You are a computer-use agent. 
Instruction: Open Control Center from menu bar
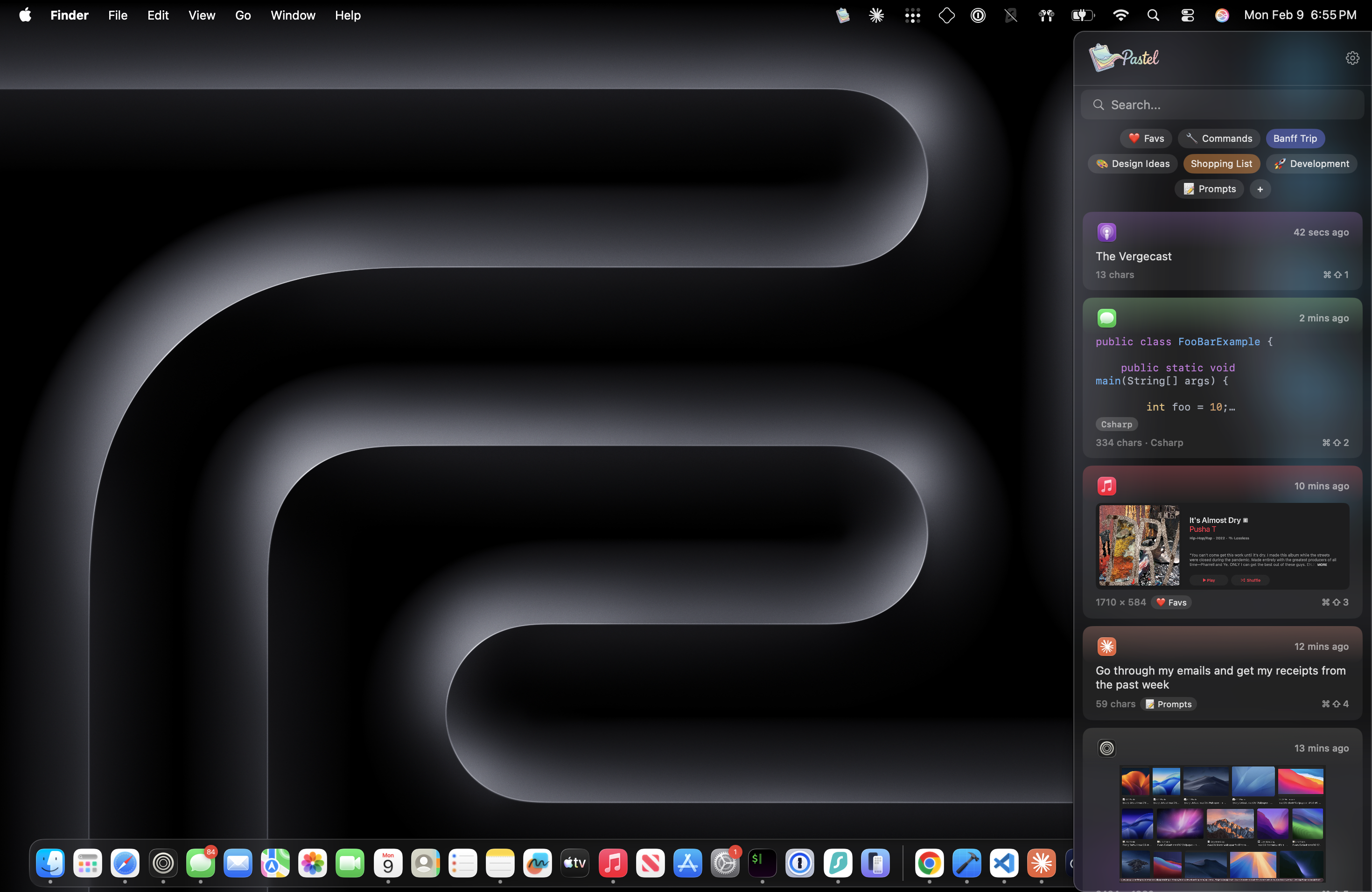click(1187, 15)
